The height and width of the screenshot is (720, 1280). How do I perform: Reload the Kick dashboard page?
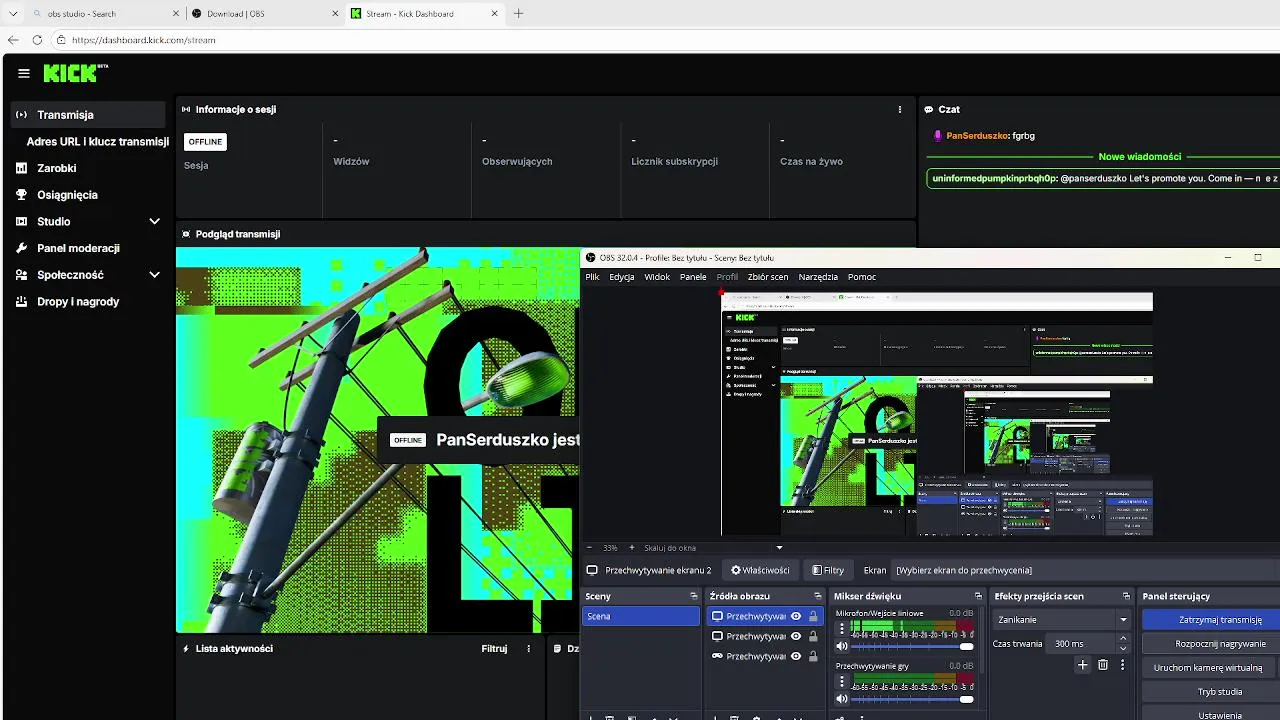coord(37,40)
